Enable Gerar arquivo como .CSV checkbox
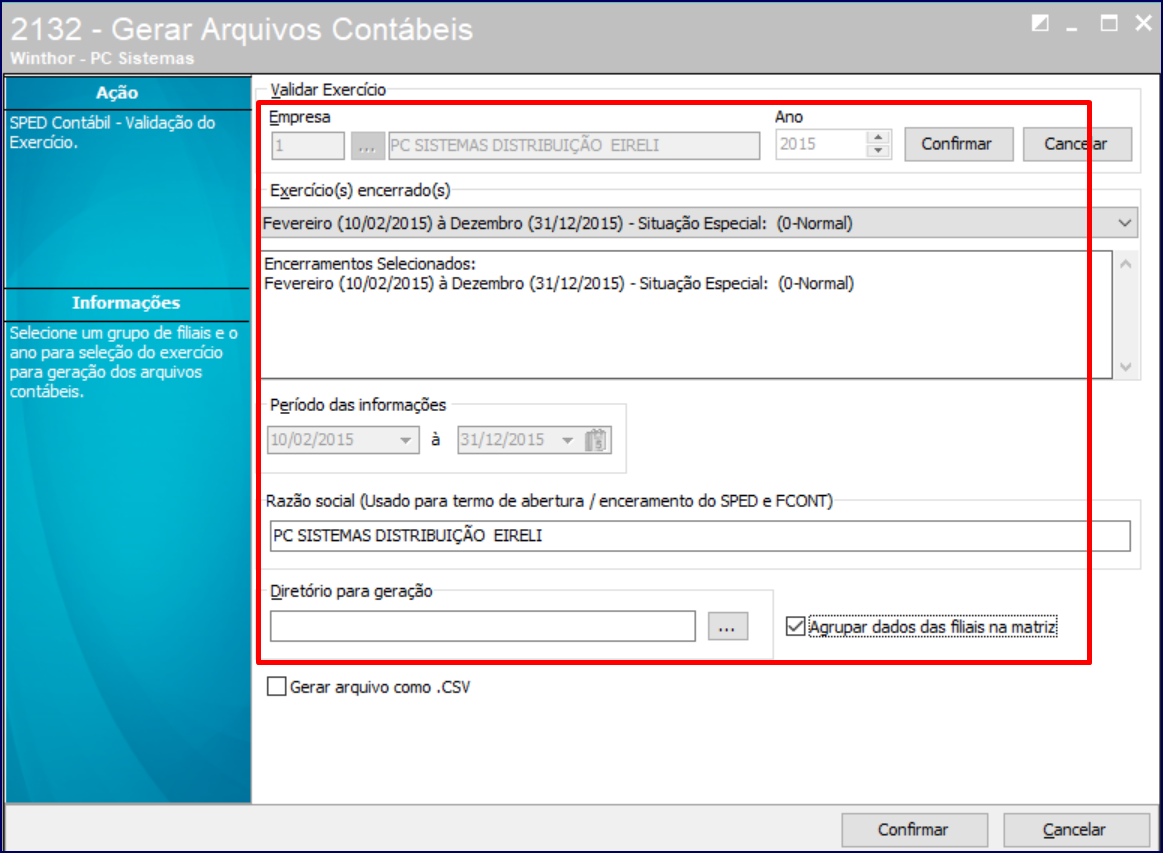 point(277,687)
